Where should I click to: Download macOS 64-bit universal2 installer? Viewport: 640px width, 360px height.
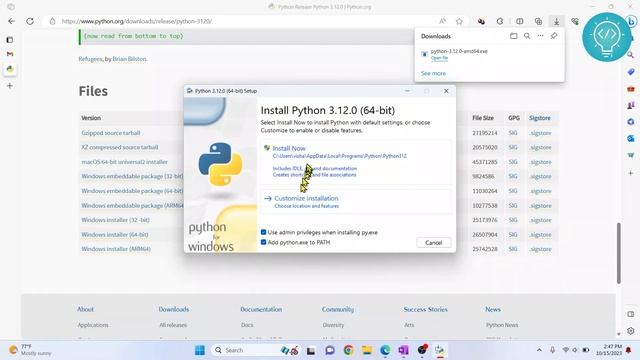tap(124, 162)
